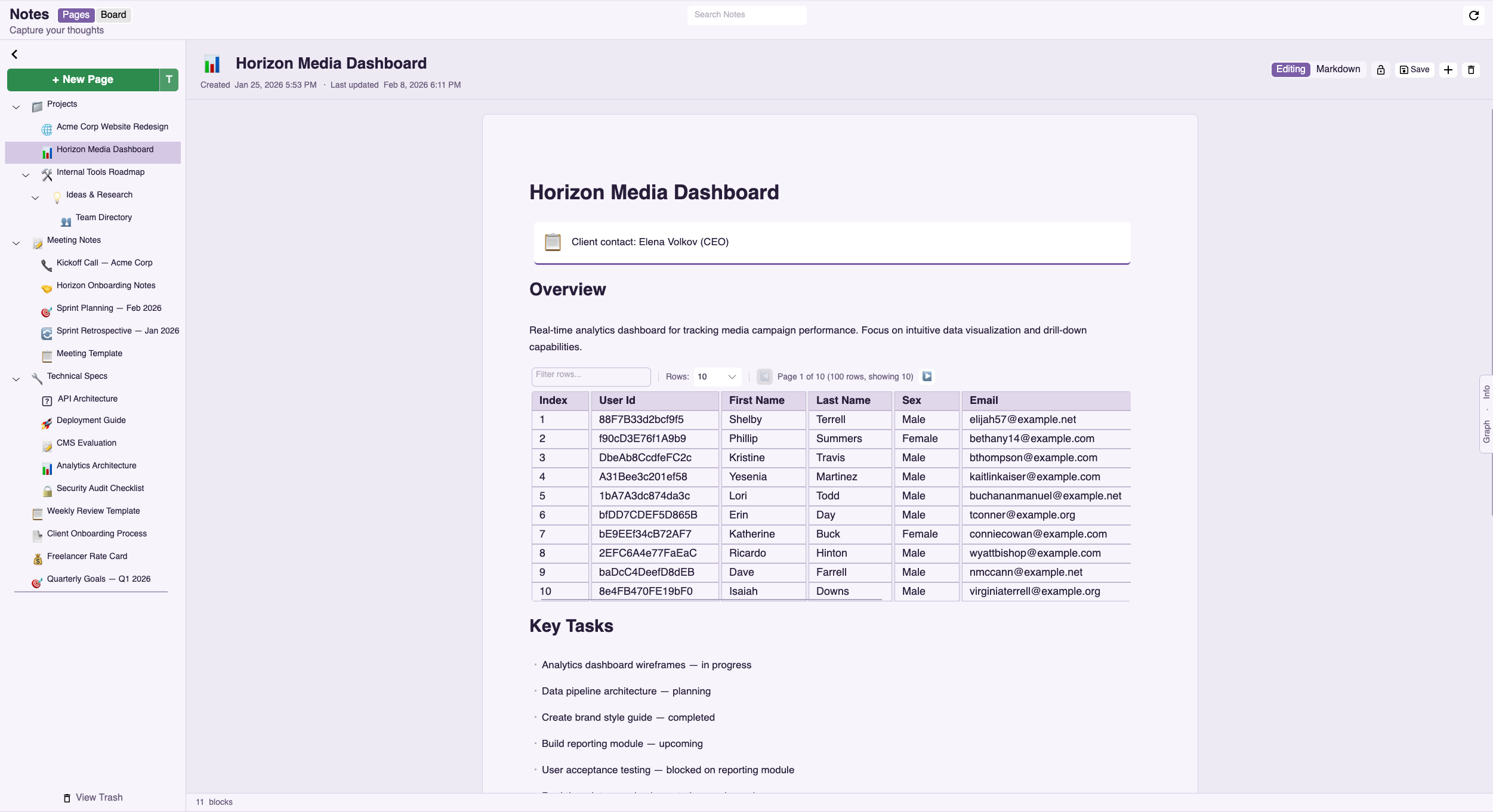Advance to the next table page
Viewport: 1493px width, 812px height.
click(926, 376)
